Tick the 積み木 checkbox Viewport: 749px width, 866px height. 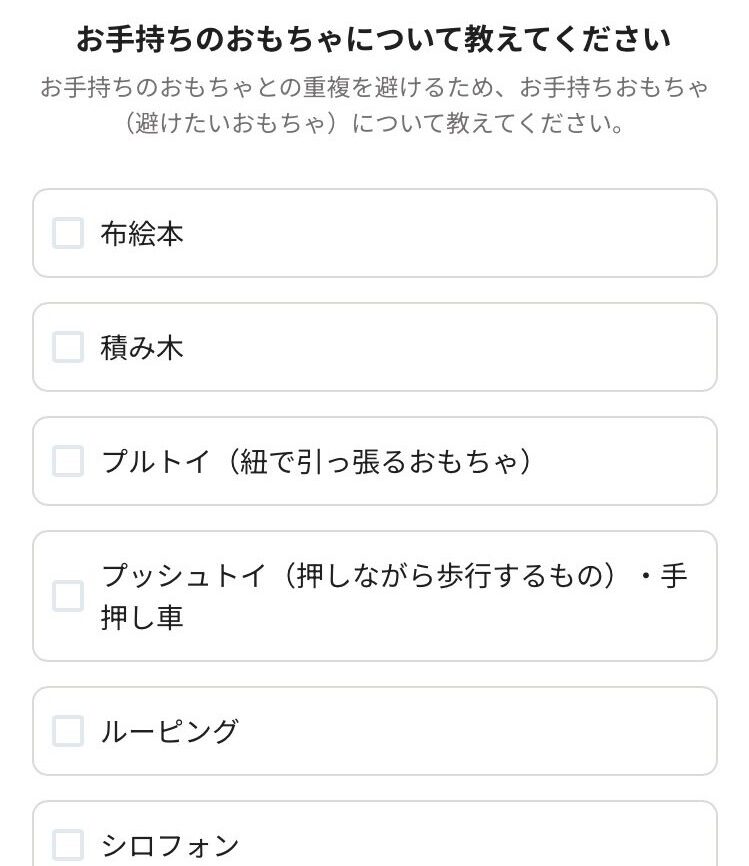(68, 348)
